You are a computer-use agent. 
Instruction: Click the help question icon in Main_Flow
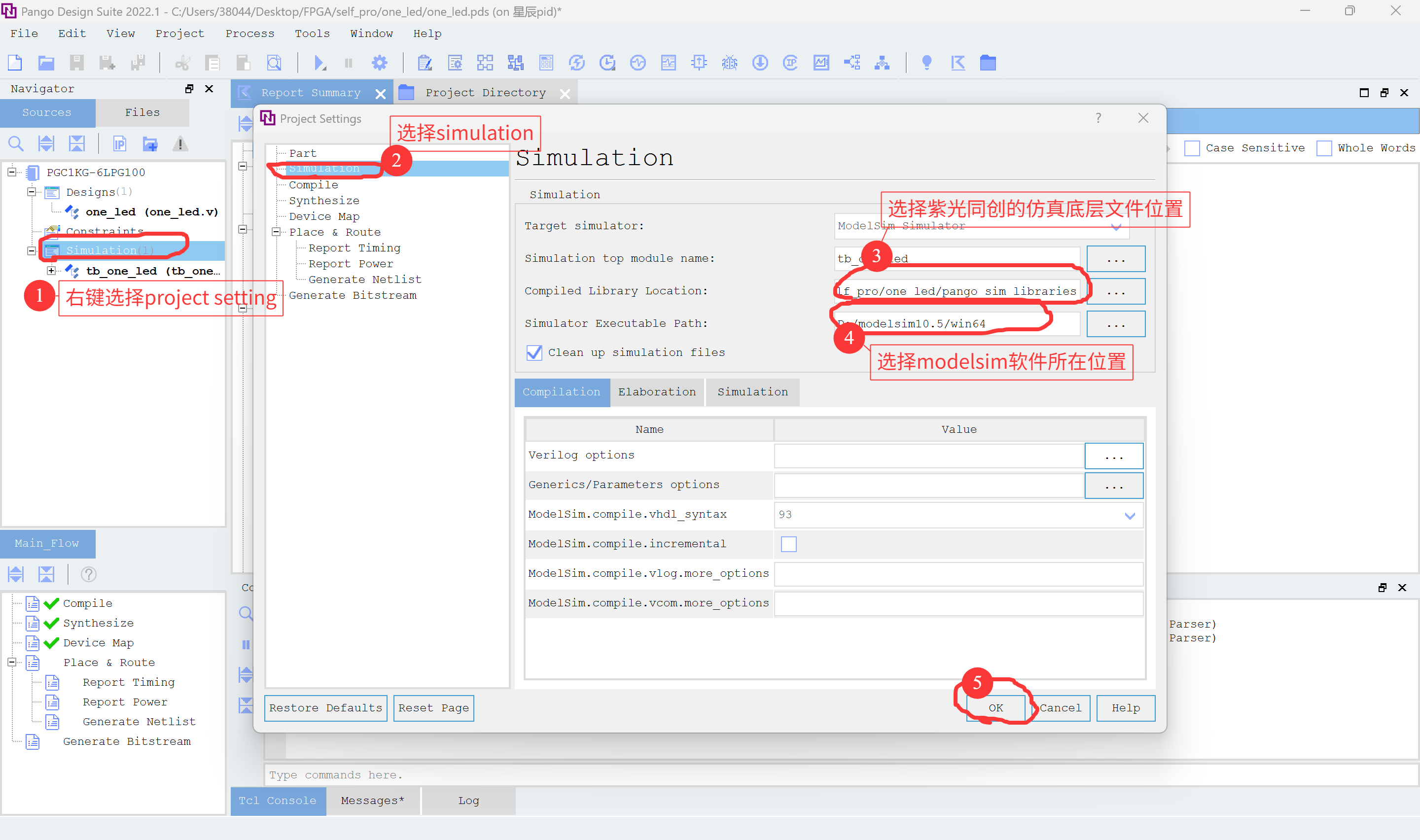pos(88,574)
